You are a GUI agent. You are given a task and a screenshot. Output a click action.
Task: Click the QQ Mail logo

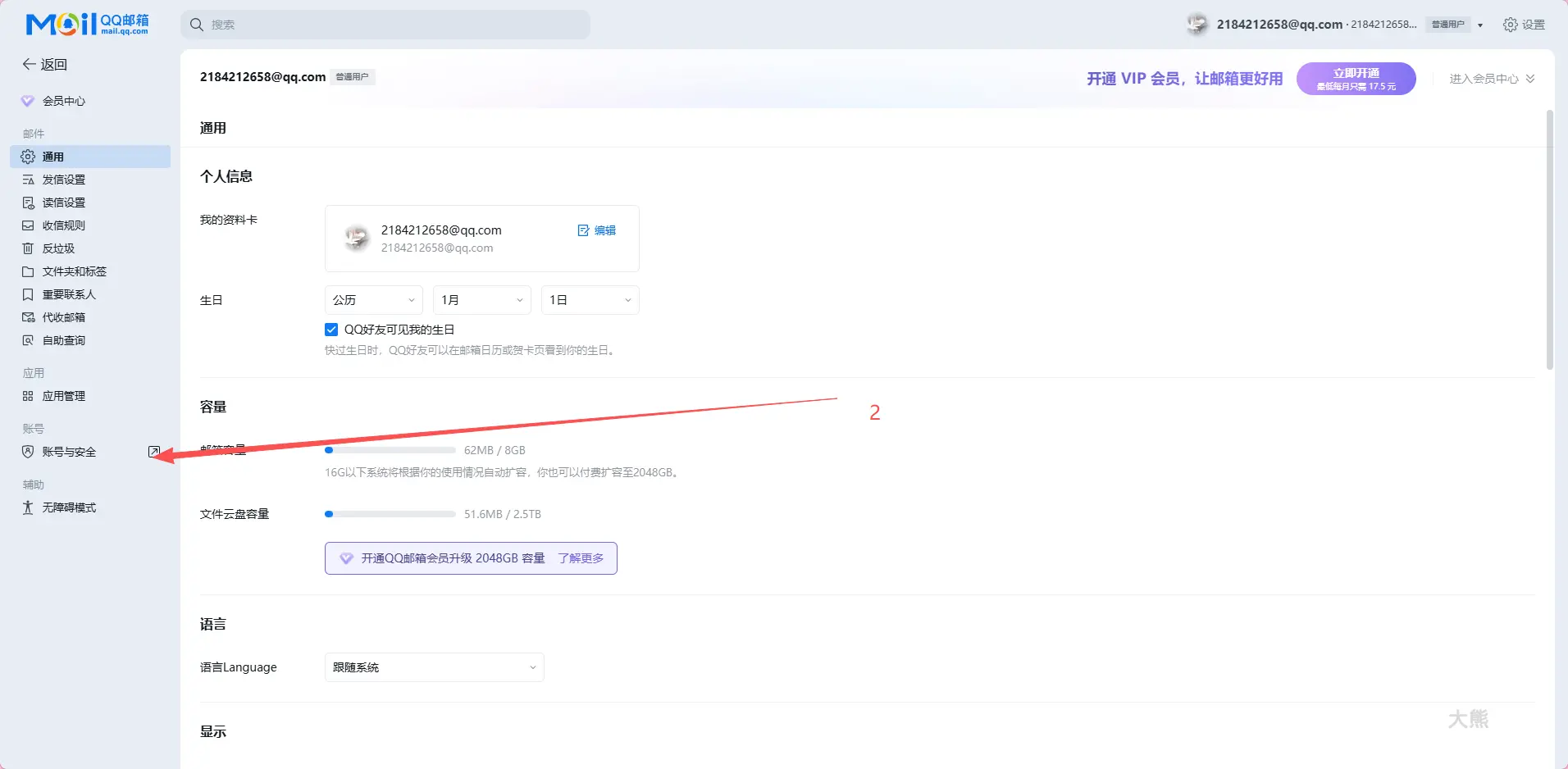tap(87, 25)
